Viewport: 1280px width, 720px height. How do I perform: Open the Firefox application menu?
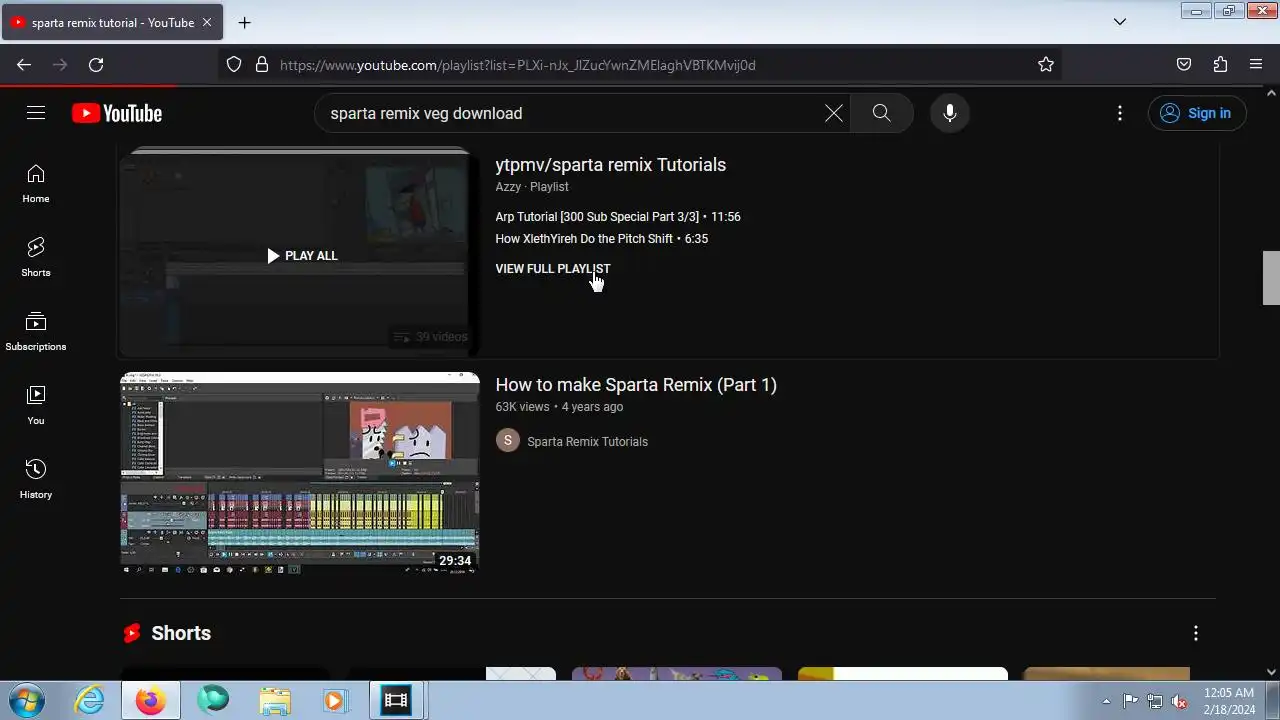[x=1256, y=65]
